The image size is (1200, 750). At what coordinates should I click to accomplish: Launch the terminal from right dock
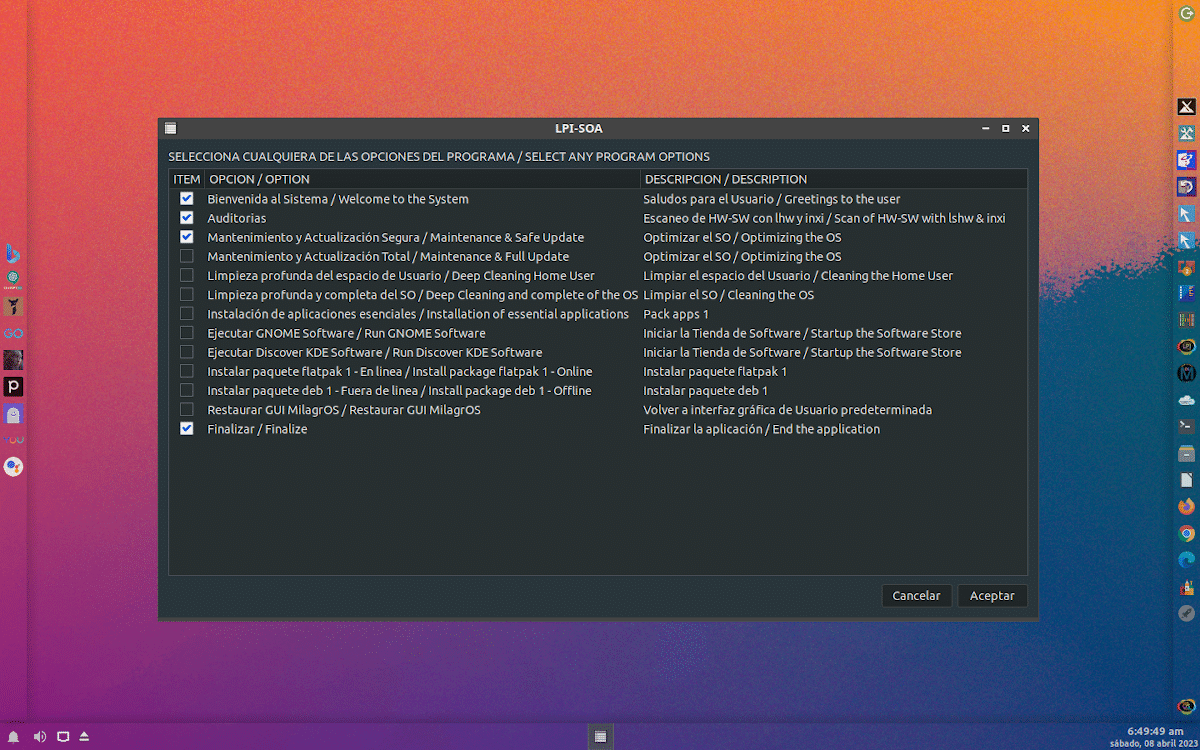click(1187, 426)
